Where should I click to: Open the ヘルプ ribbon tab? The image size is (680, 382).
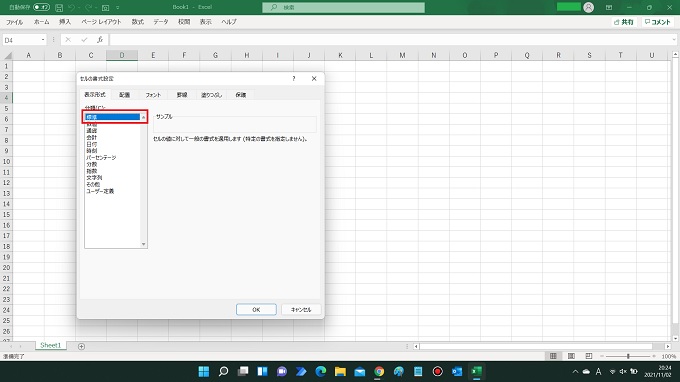pyautogui.click(x=229, y=22)
